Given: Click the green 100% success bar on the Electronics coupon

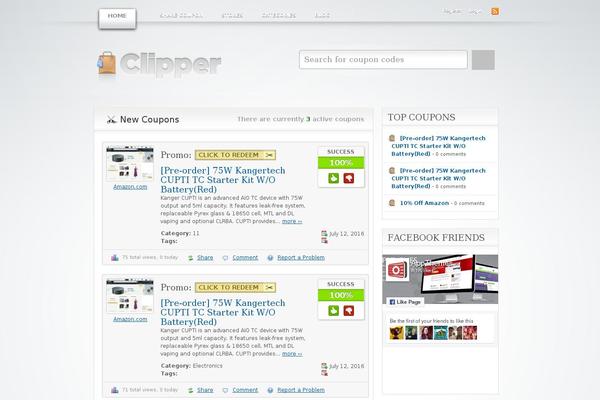Looking at the screenshot, I should (x=341, y=295).
